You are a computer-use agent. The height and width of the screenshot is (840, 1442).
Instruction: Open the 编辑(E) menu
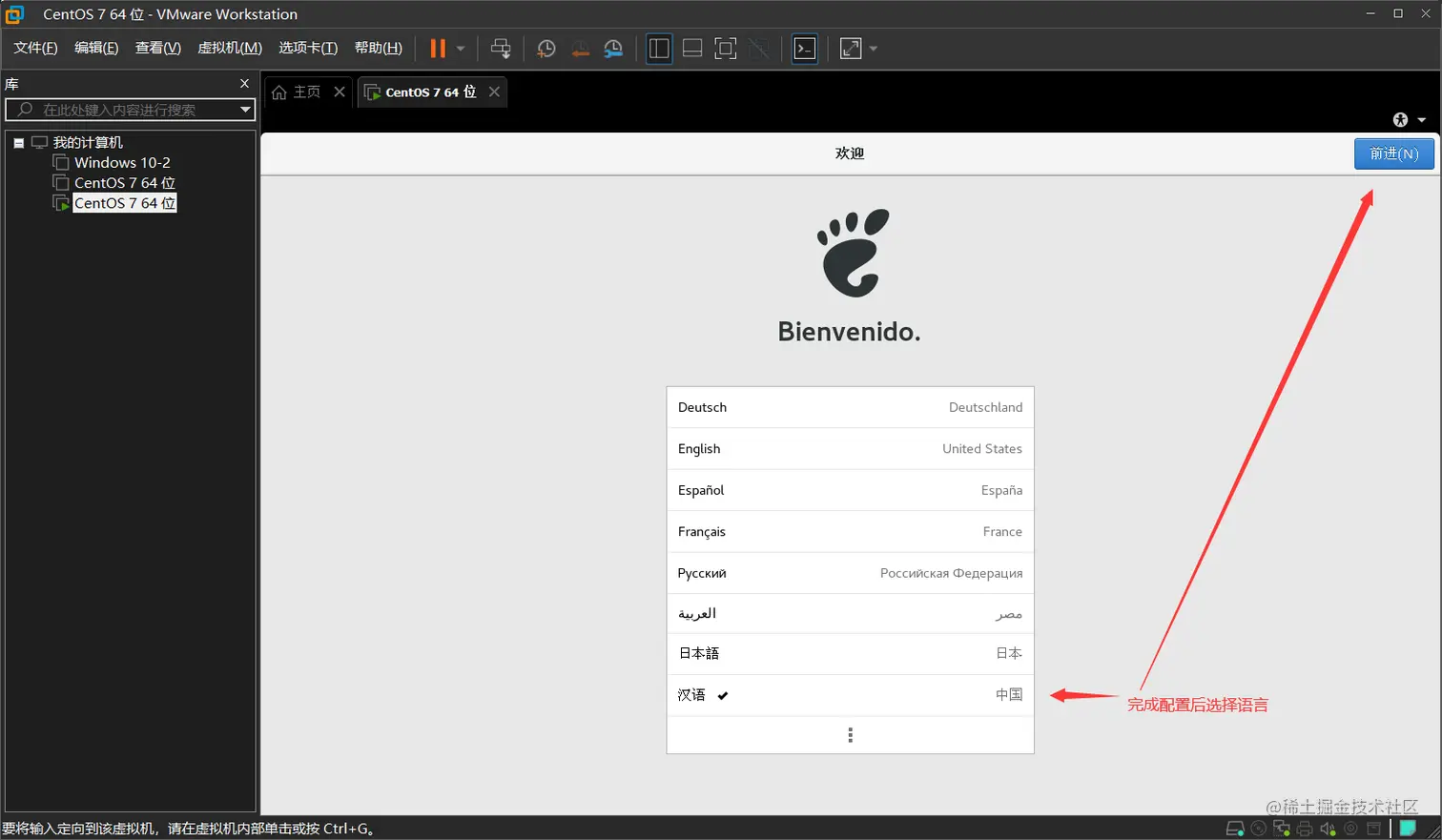tap(96, 48)
